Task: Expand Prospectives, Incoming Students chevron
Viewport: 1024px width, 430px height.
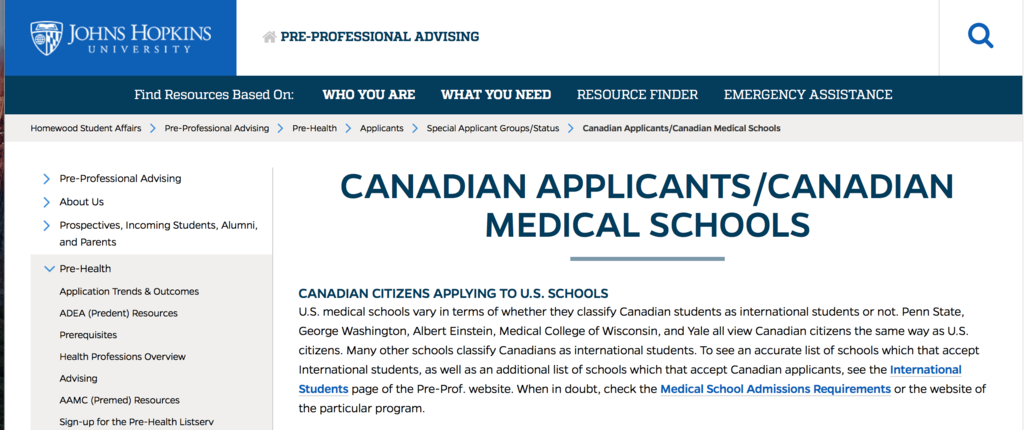Action: coord(47,225)
